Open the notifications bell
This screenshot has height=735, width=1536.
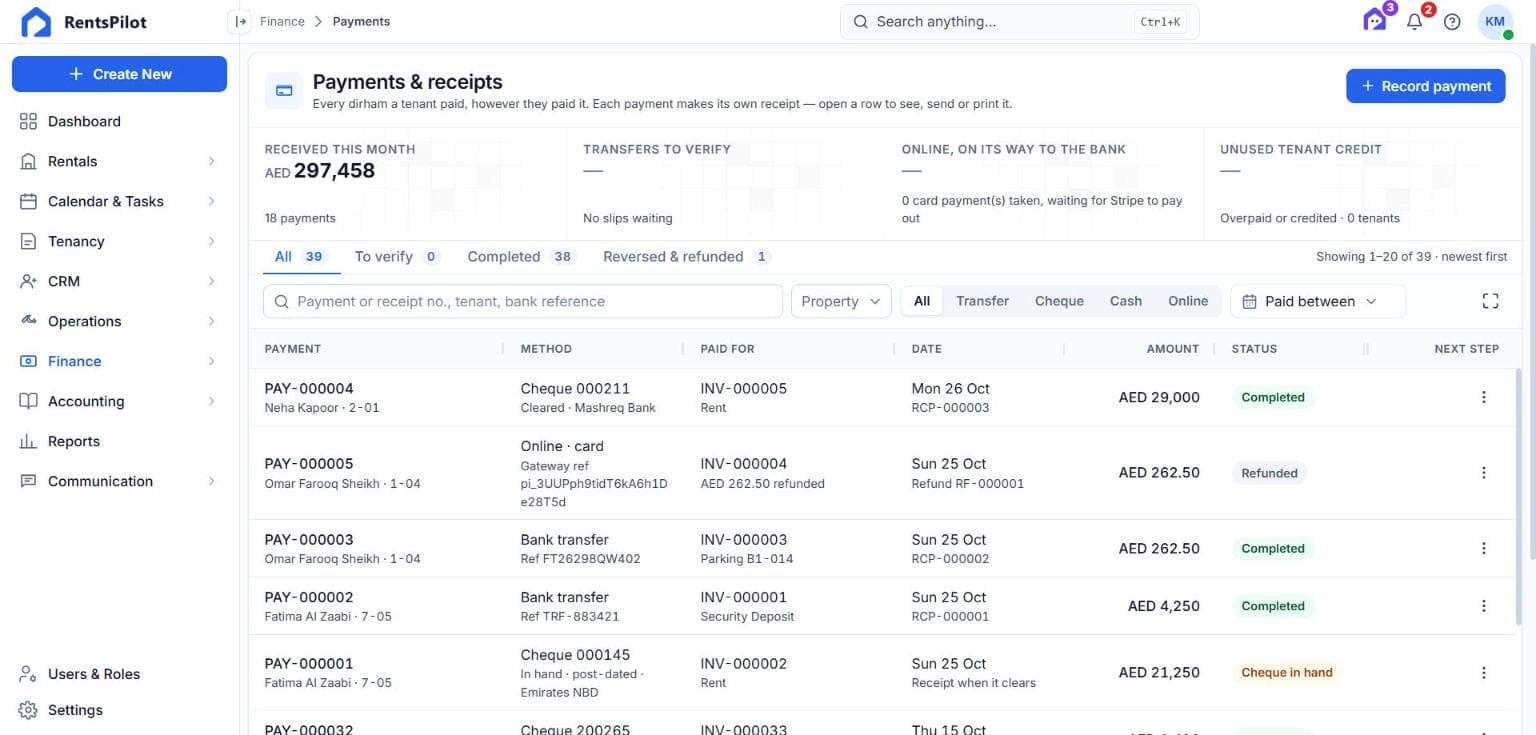click(1414, 22)
